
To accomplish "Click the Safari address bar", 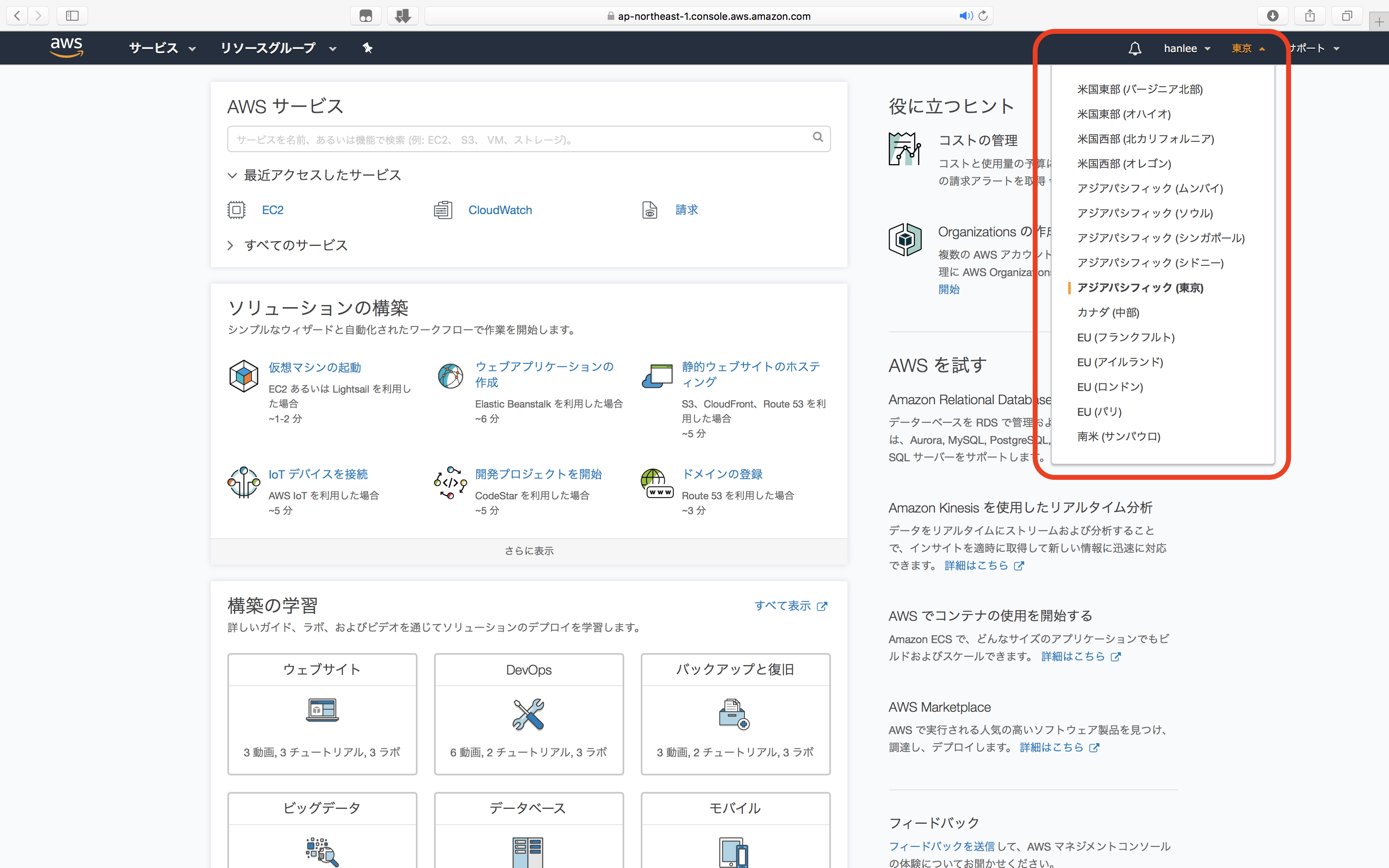I will click(x=708, y=16).
